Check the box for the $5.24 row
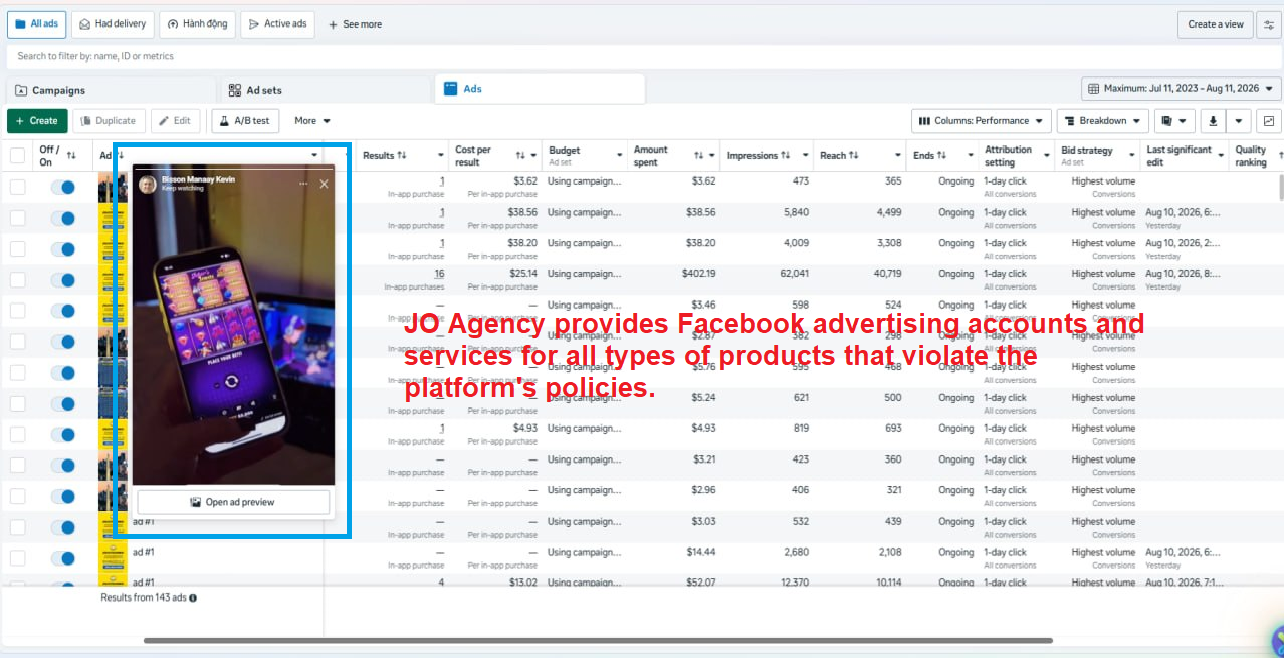The image size is (1284, 658). 17,404
